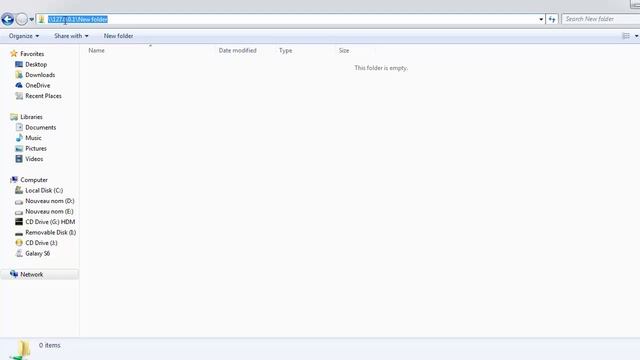Open Nouveau nom (D:) drive

(x=50, y=201)
